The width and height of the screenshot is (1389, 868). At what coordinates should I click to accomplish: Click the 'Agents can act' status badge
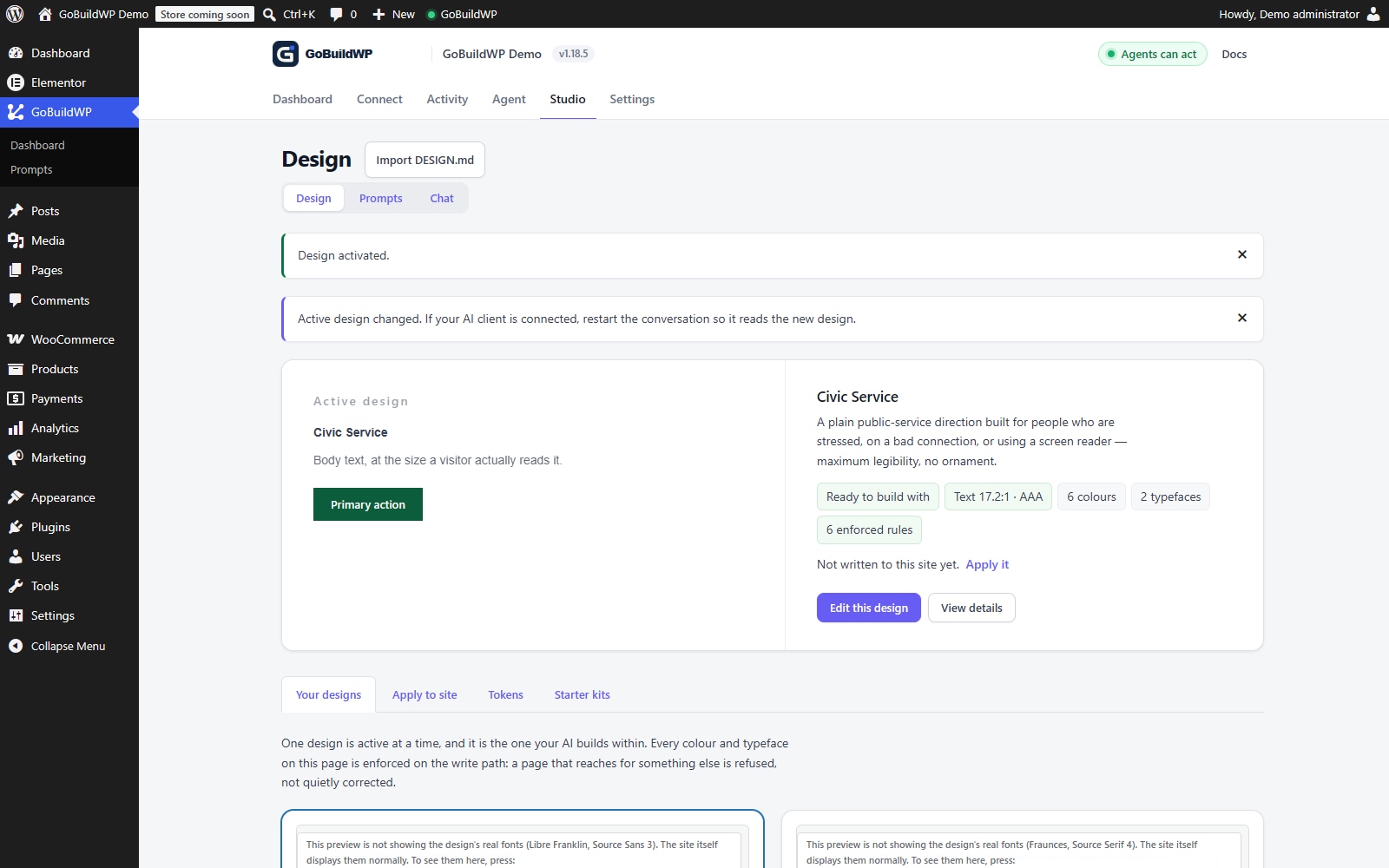(x=1153, y=54)
